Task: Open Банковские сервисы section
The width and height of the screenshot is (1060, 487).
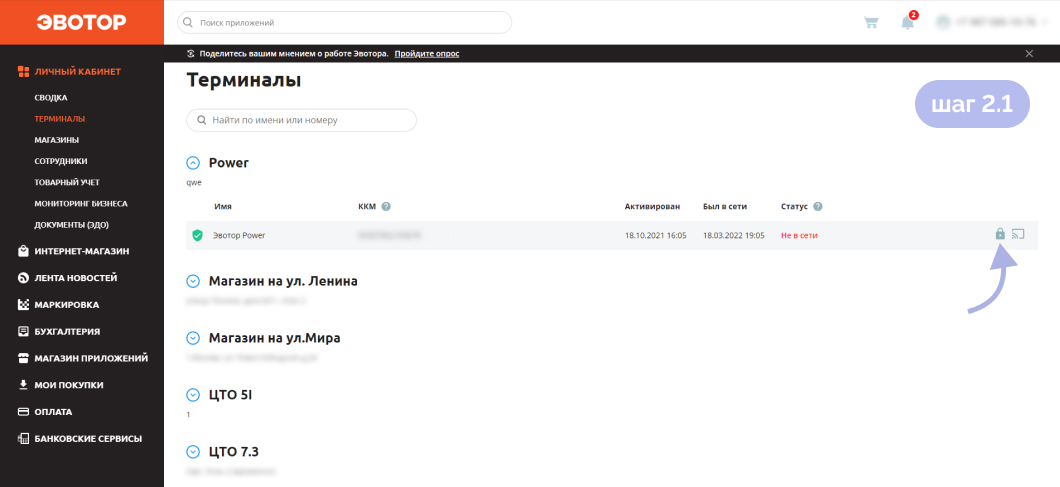Action: coord(89,438)
